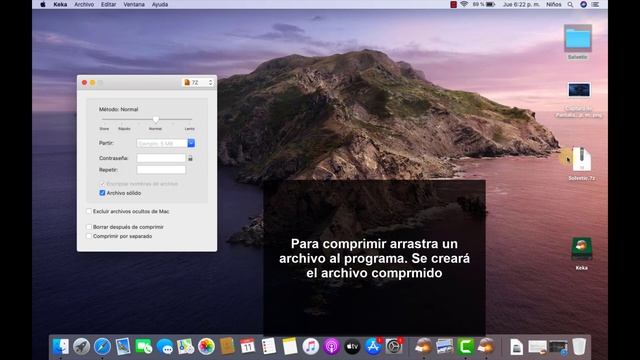Open Contacts from the Dock
This screenshot has height=360, width=640.
coord(227,347)
